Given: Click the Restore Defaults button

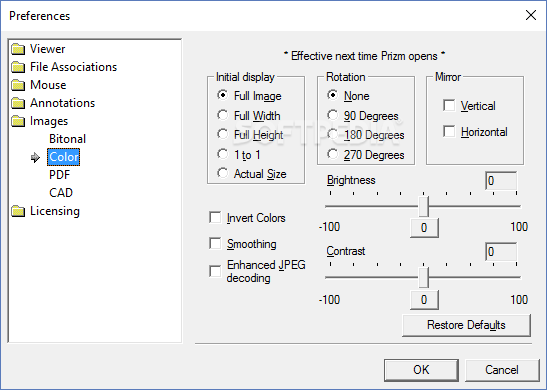Looking at the screenshot, I should tap(466, 325).
